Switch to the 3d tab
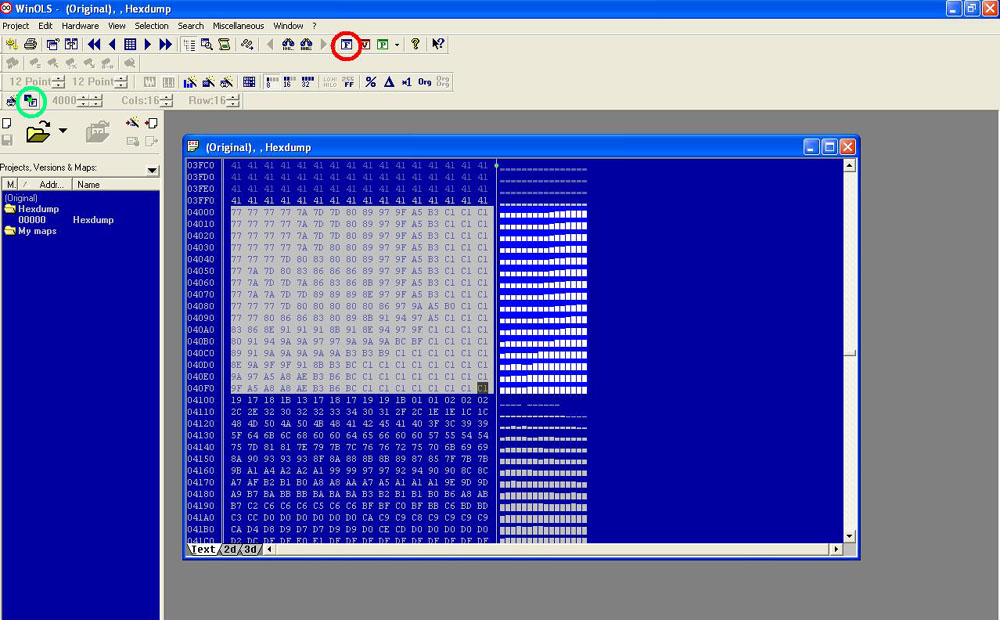 (x=251, y=549)
